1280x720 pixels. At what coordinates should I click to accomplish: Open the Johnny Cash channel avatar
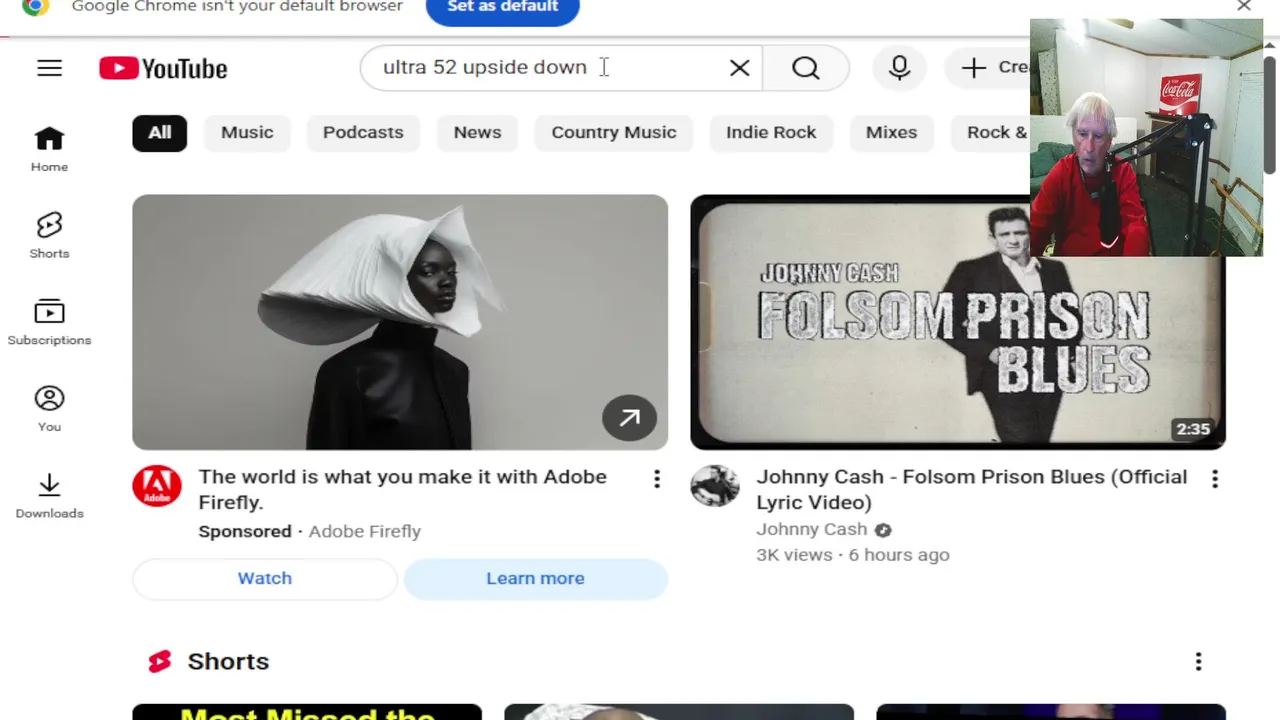[x=715, y=486]
